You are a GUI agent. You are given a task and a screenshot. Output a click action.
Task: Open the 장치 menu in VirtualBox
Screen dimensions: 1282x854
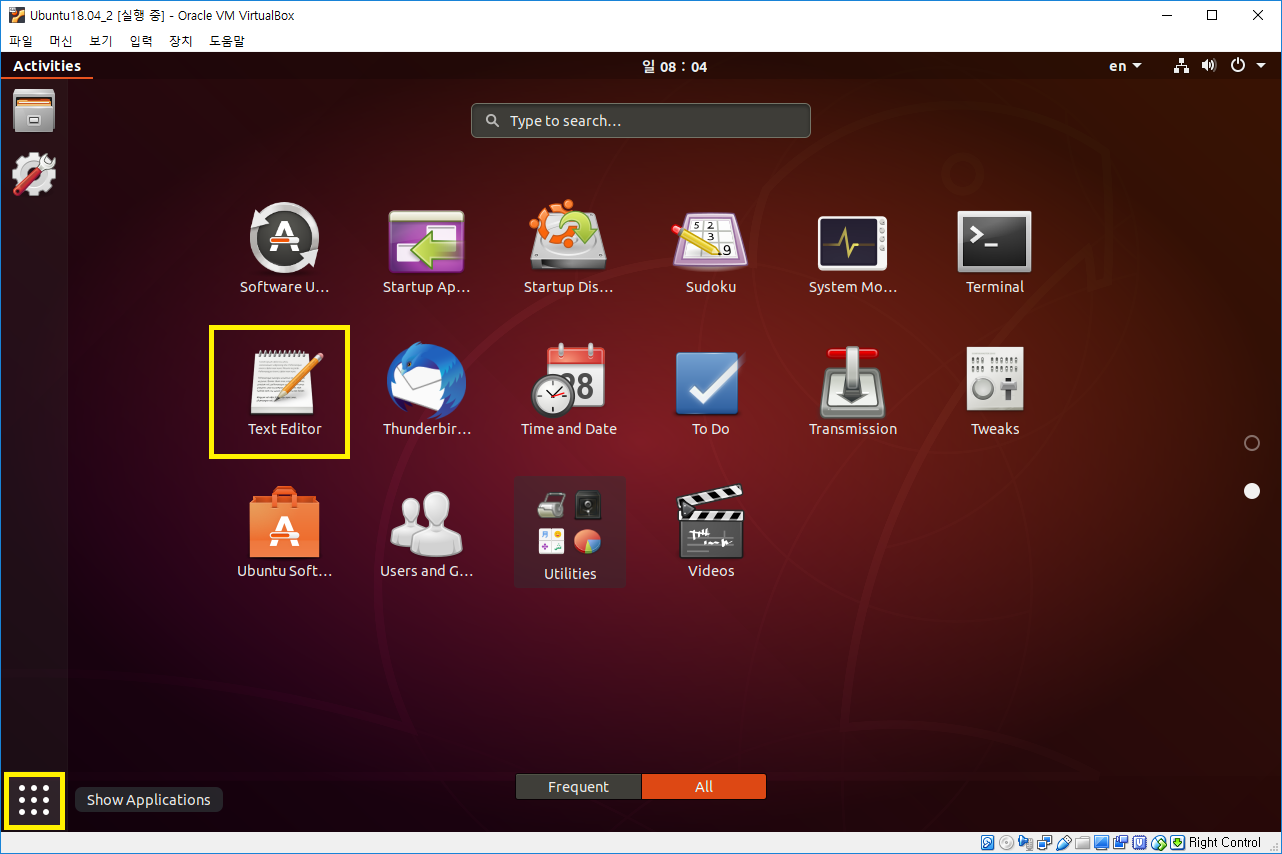(x=181, y=41)
